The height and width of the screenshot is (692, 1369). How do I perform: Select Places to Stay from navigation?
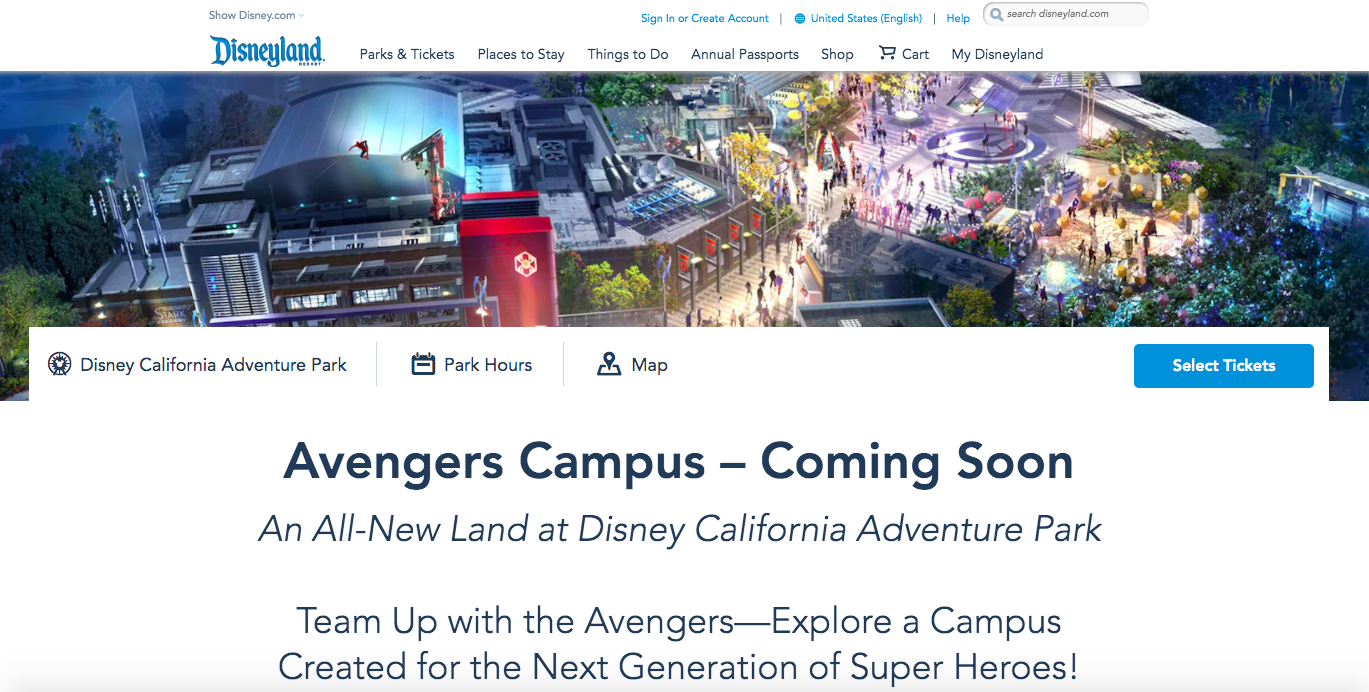(520, 54)
